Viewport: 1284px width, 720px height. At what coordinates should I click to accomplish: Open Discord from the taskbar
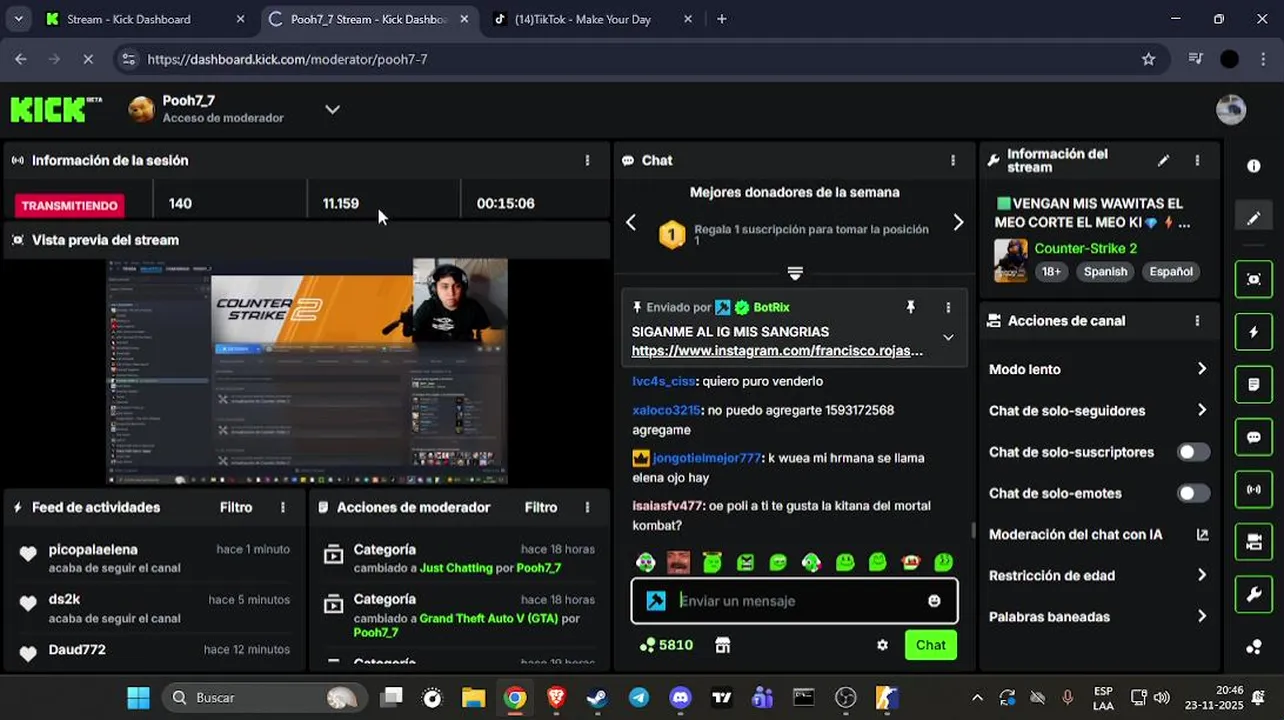point(680,697)
